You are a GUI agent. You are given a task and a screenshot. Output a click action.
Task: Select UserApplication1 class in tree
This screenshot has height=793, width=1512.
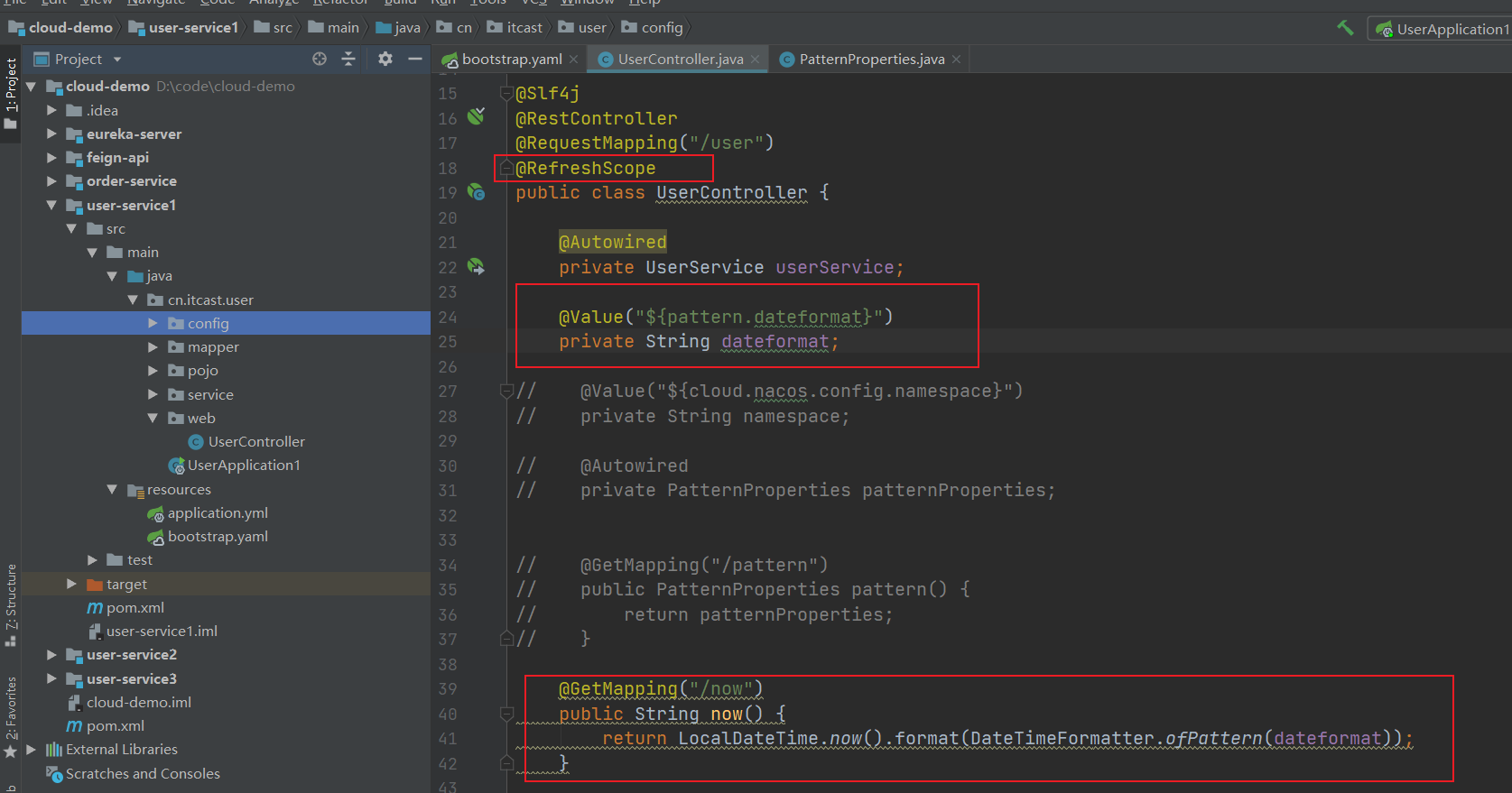244,465
